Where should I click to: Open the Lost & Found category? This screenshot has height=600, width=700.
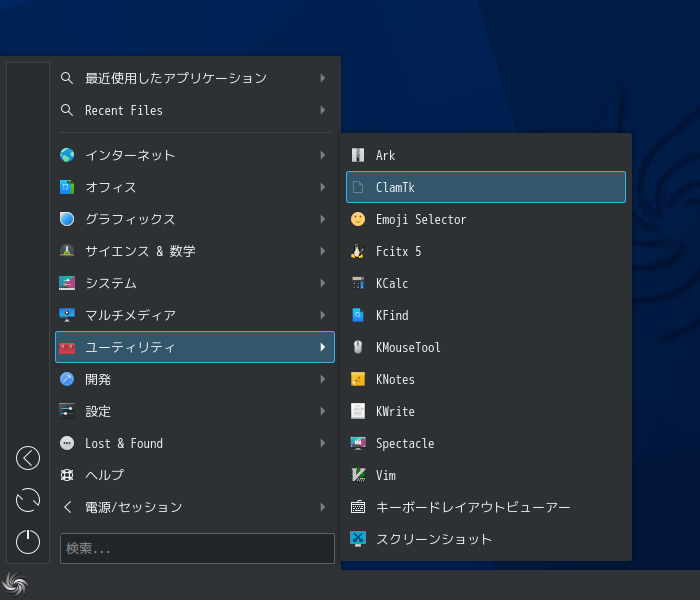[195, 443]
